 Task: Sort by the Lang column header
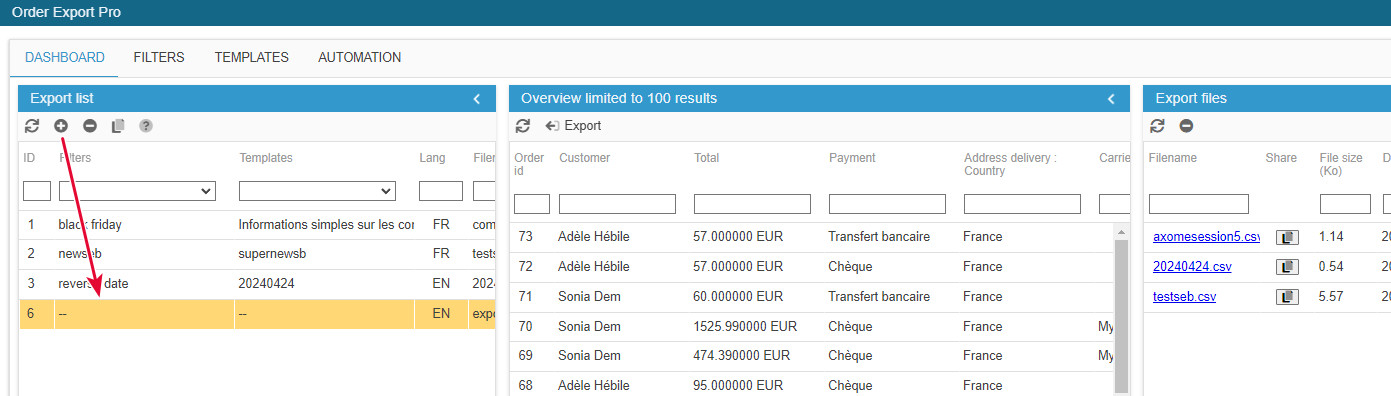click(x=432, y=158)
